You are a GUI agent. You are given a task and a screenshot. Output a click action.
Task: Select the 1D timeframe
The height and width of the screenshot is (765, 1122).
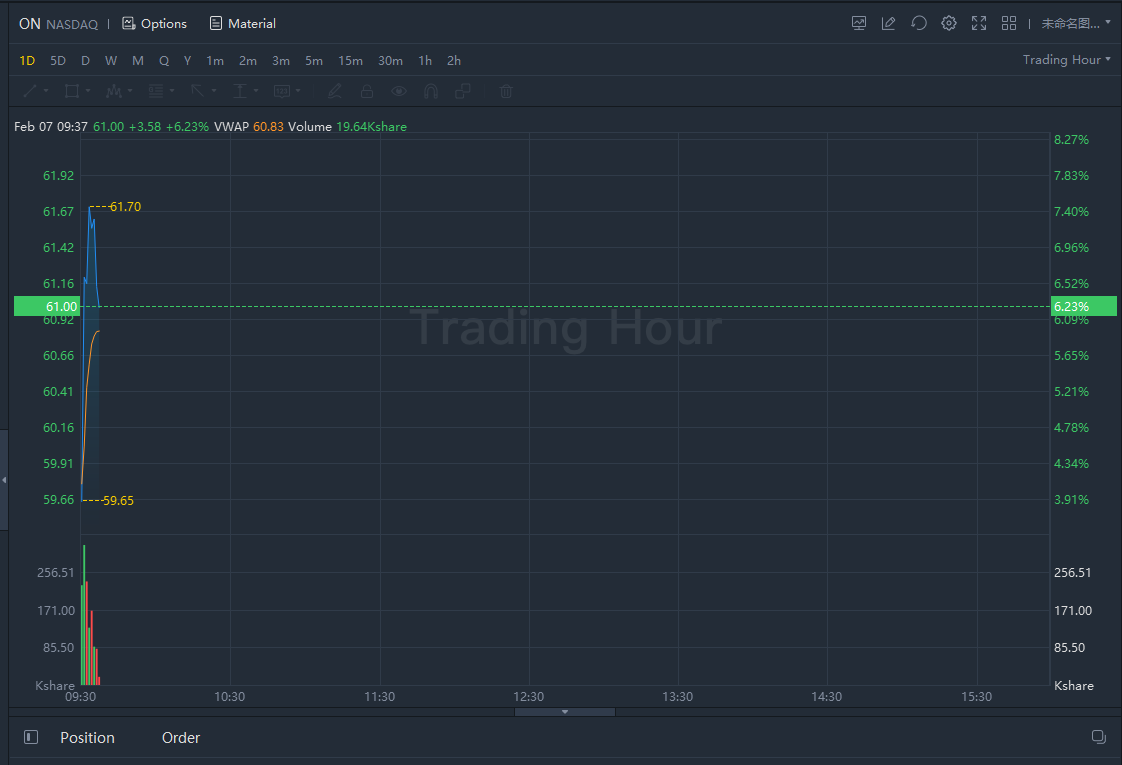(27, 61)
